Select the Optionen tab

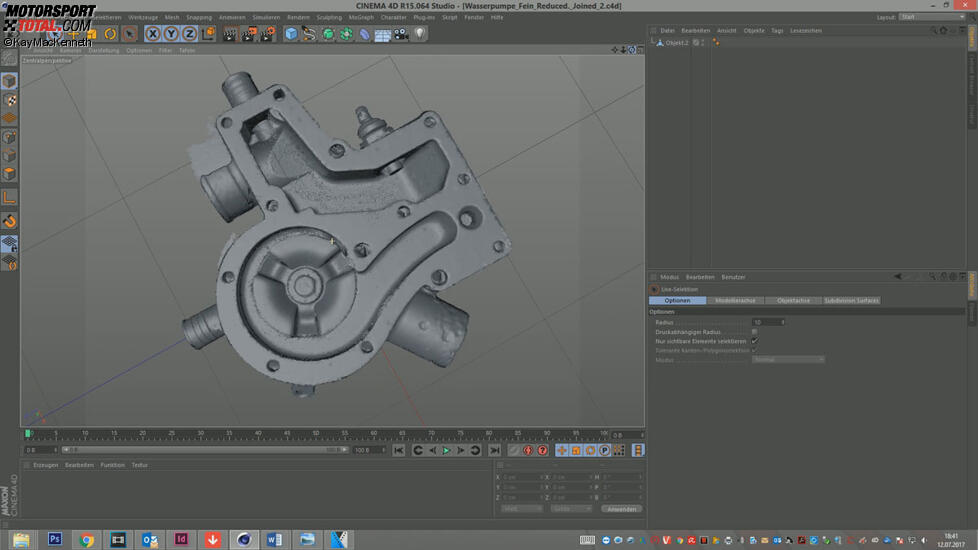pos(677,301)
